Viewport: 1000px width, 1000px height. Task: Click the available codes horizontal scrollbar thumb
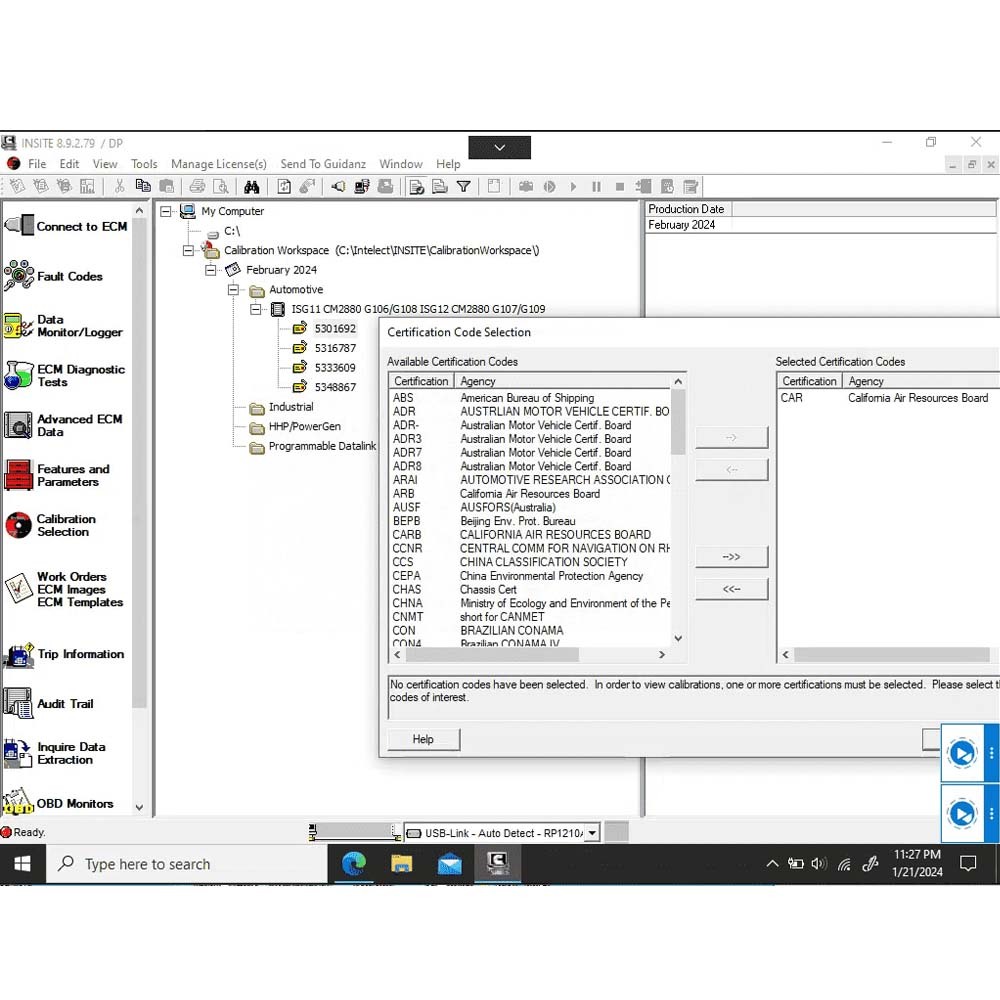point(492,655)
